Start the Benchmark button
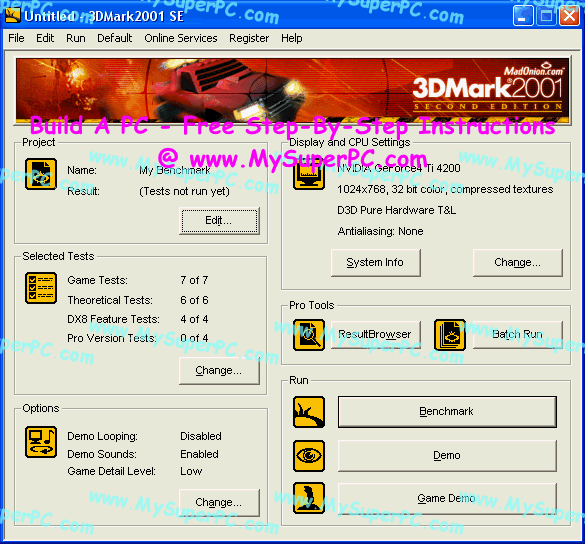585x544 pixels. (x=447, y=412)
